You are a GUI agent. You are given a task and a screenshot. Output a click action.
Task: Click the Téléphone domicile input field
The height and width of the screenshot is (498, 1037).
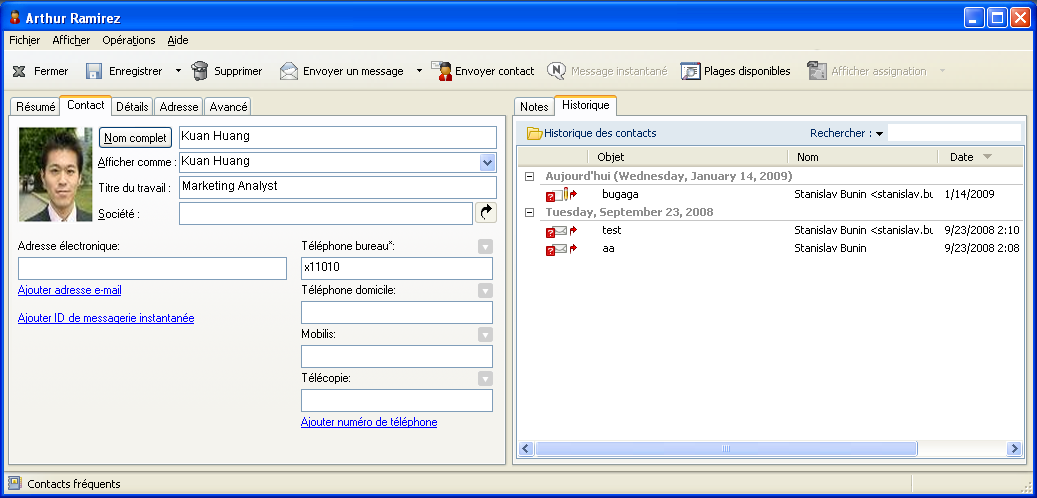[397, 312]
